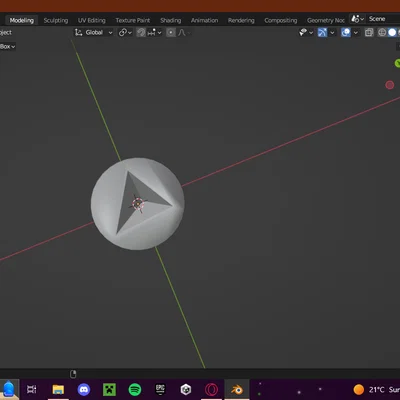The width and height of the screenshot is (400, 400).
Task: Open the Texture Paint workspace tab
Action: [133, 20]
